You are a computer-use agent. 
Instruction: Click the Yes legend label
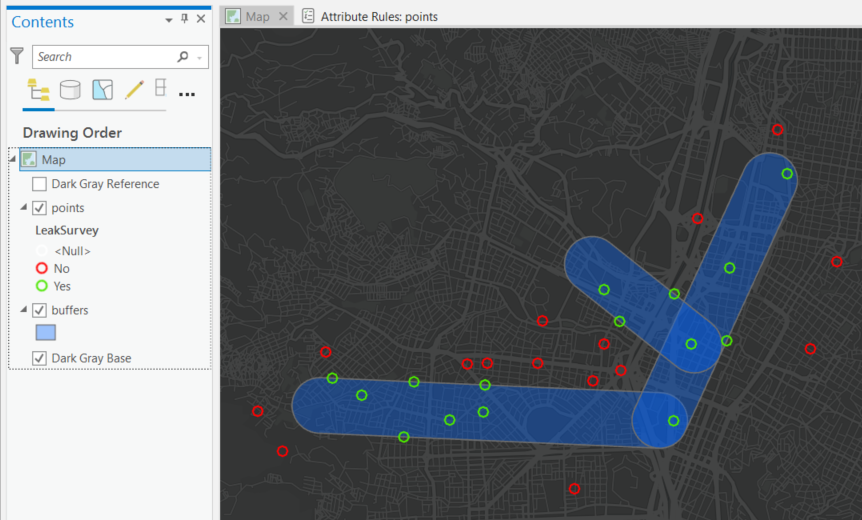(x=62, y=286)
